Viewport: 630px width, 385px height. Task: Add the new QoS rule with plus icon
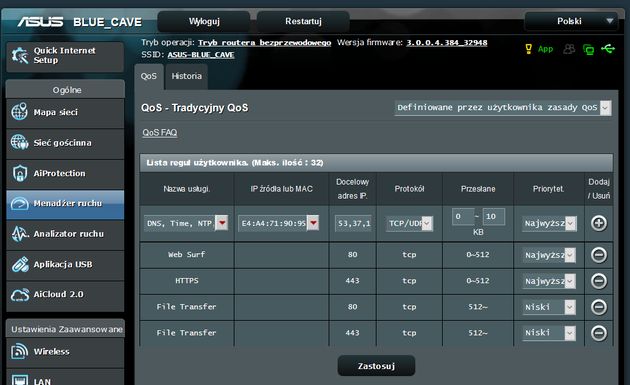(599, 223)
